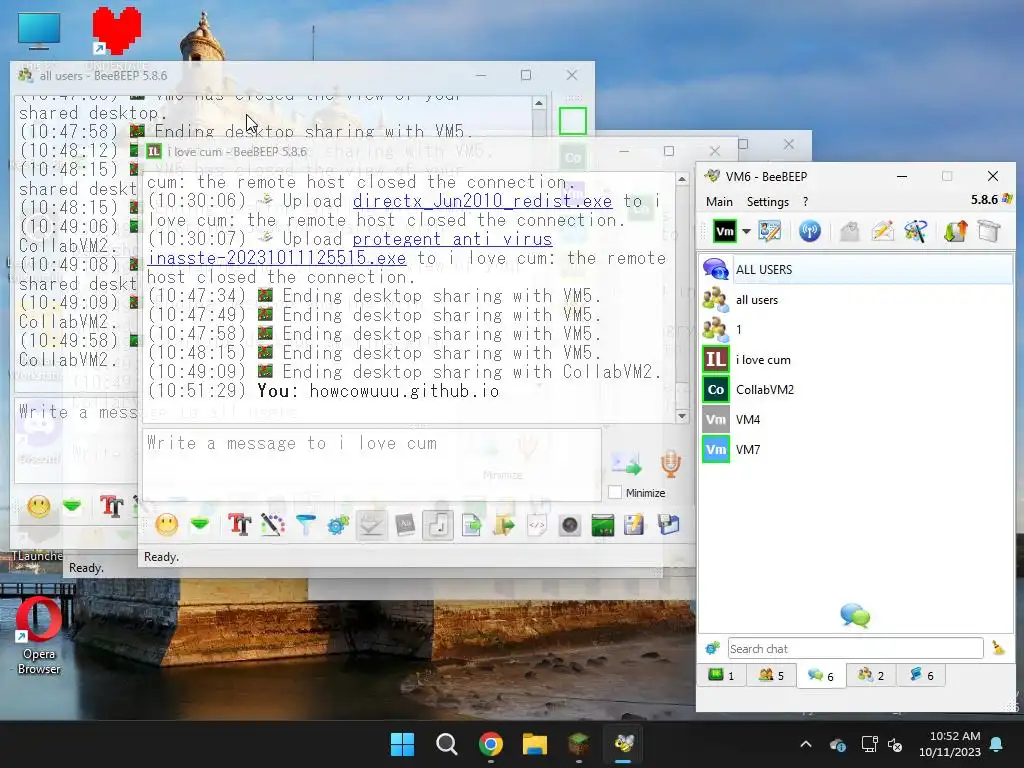Open Opera Browser desktop shortcut

pyautogui.click(x=39, y=635)
